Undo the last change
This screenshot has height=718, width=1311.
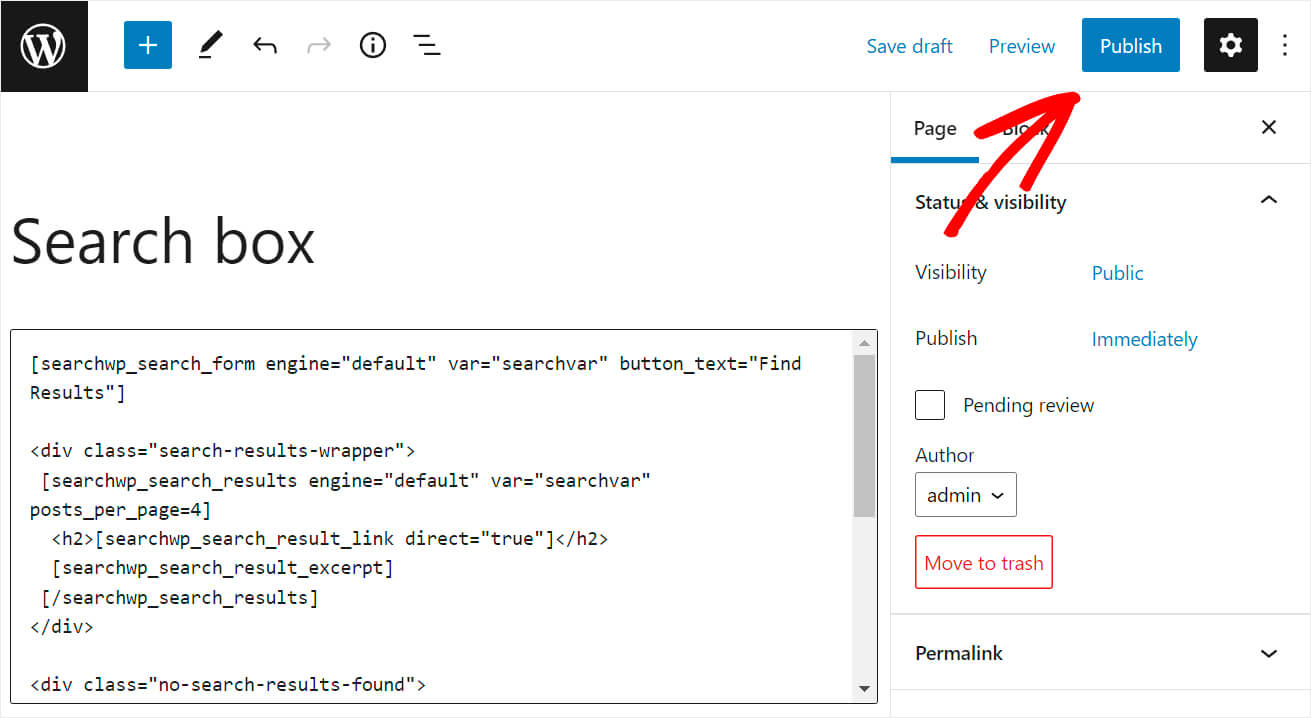[265, 45]
